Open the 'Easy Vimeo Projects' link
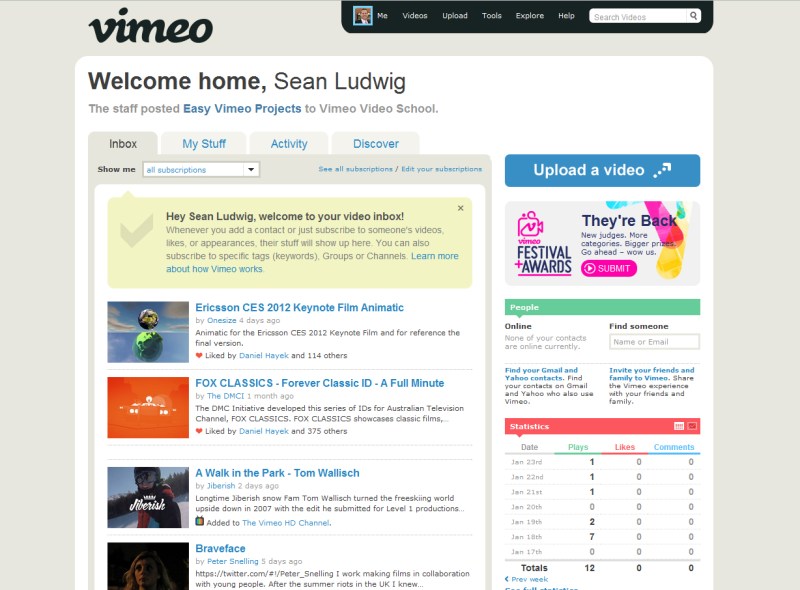Screen dimensions: 800x590 coord(242,109)
